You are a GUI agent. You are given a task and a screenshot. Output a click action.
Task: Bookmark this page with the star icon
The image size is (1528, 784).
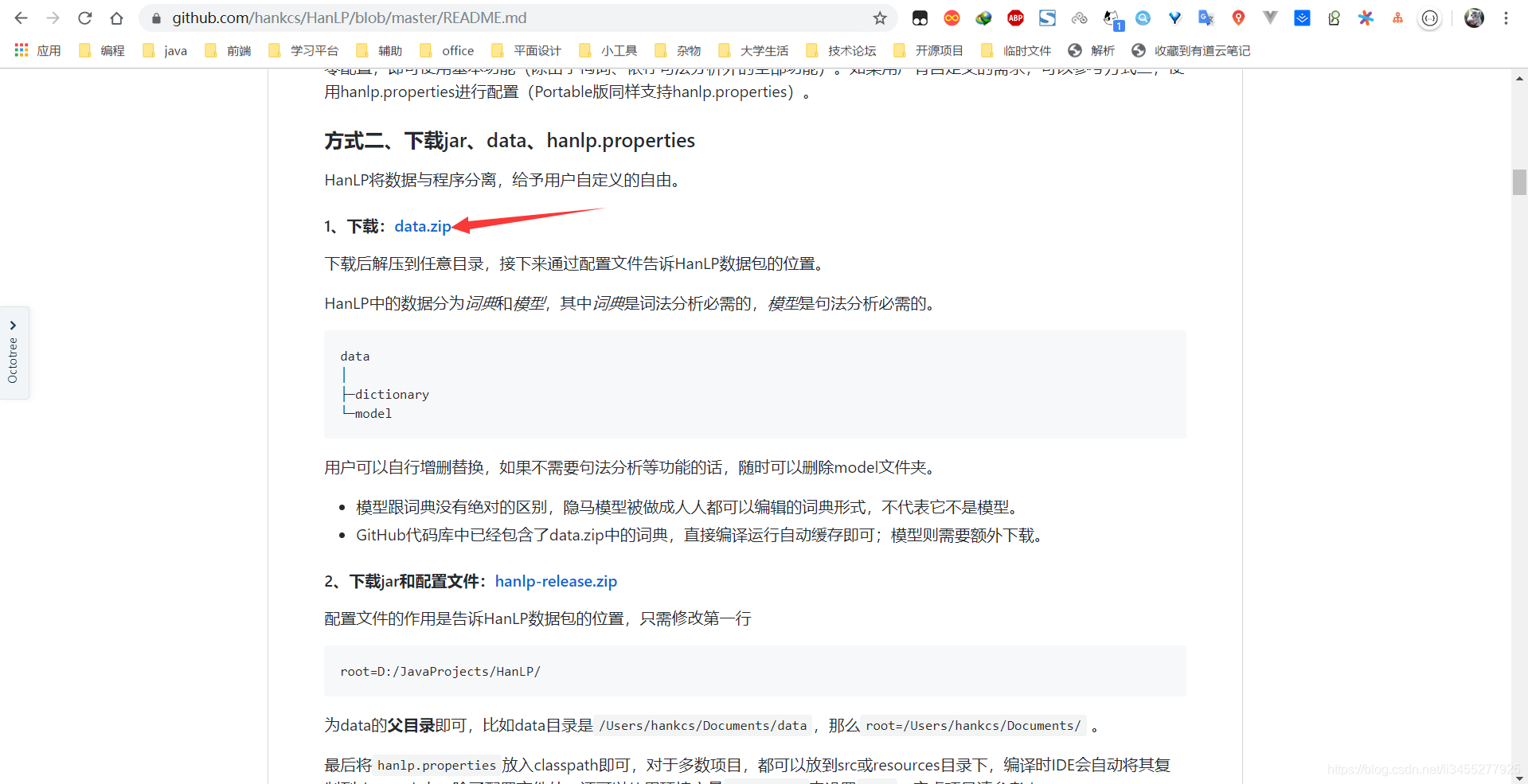click(880, 18)
